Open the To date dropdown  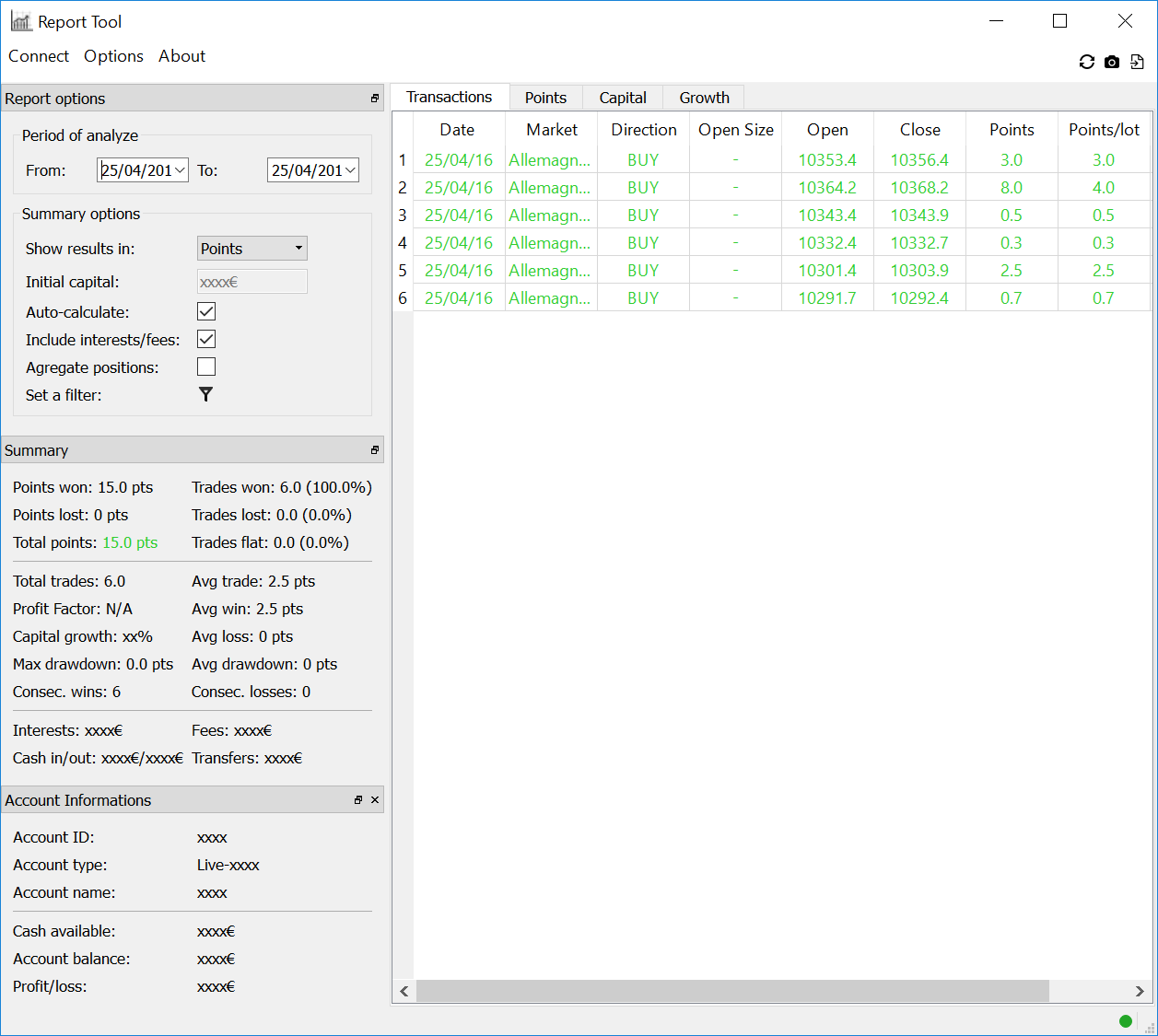pos(350,170)
